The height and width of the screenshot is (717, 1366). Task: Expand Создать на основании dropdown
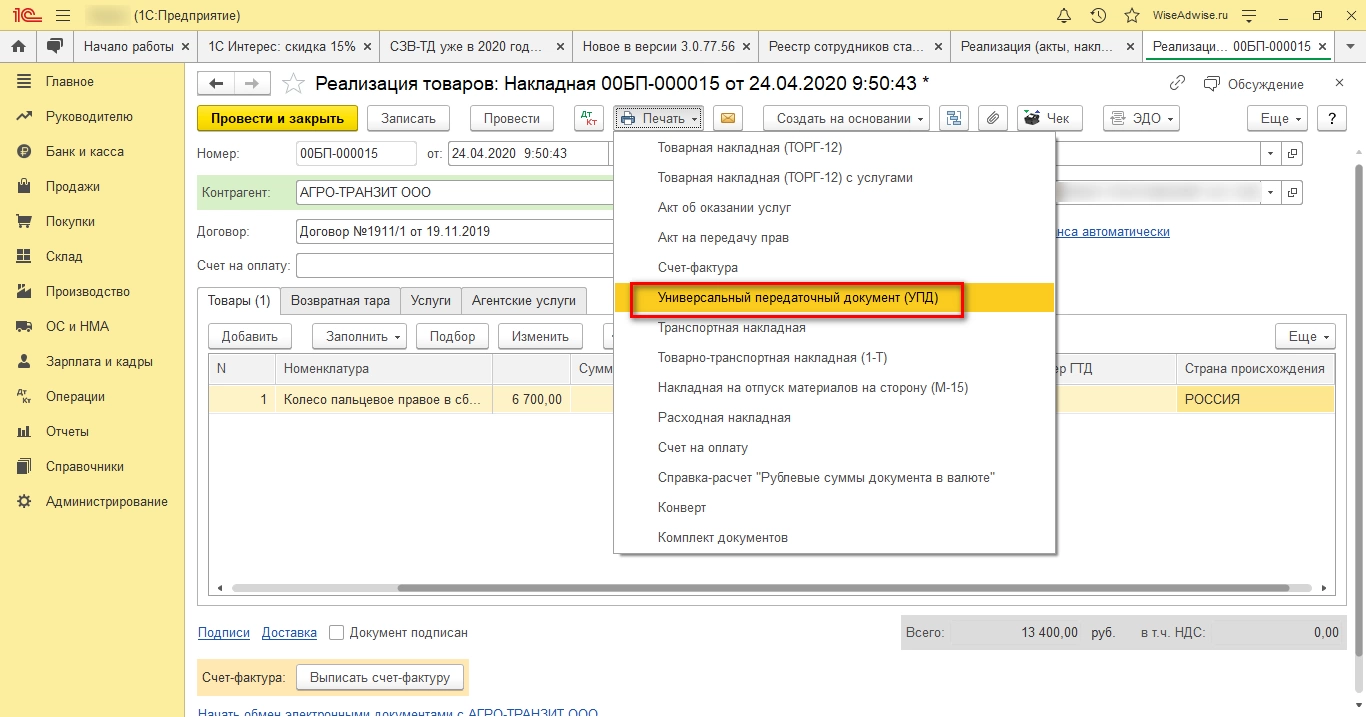click(x=846, y=118)
